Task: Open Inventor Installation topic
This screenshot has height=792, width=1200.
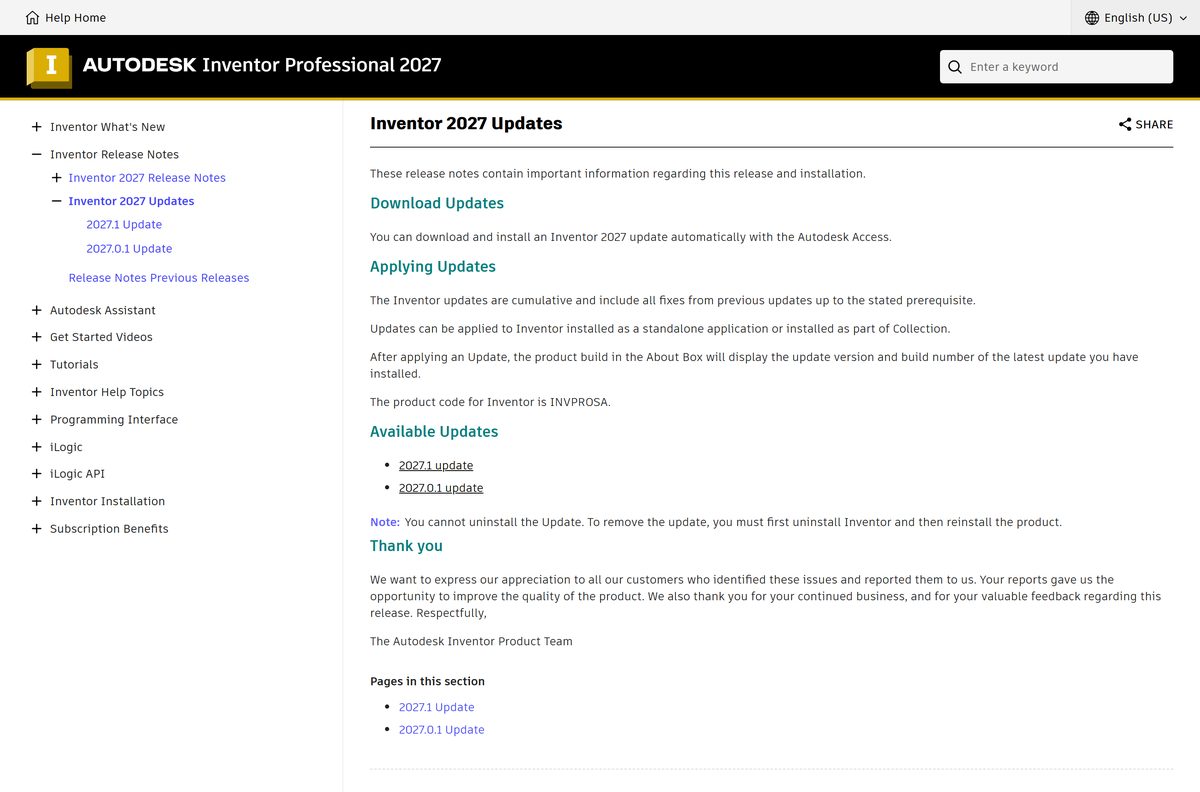Action: 107,501
